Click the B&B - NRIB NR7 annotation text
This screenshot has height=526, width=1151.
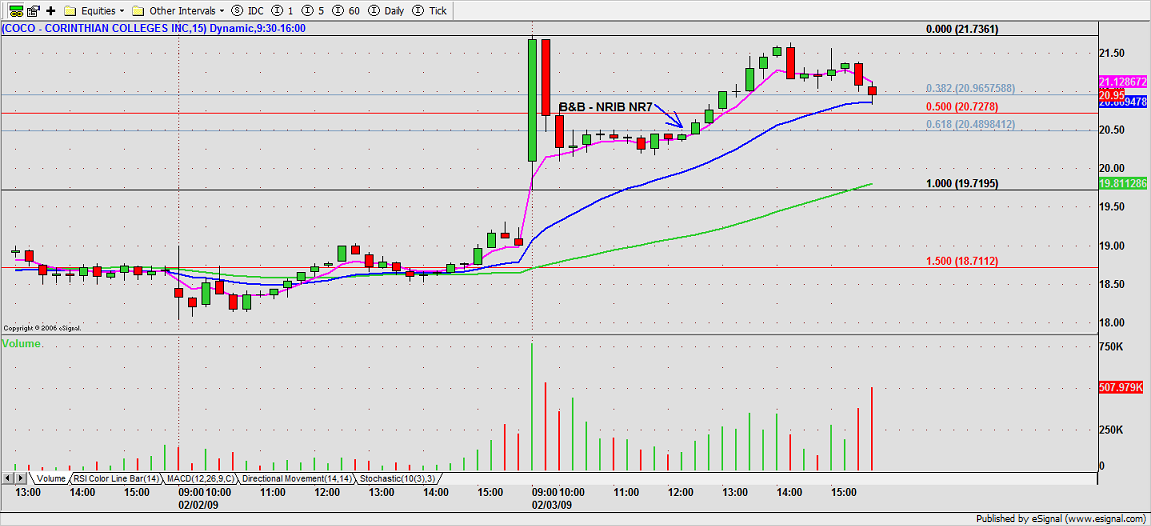pyautogui.click(x=606, y=106)
